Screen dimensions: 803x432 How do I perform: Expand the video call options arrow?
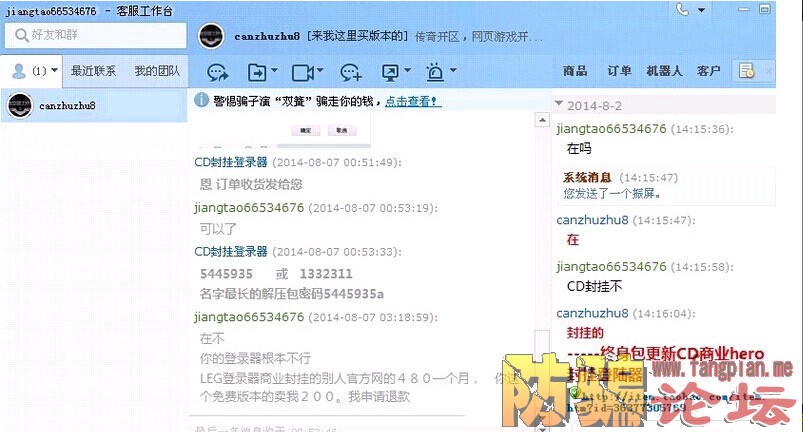pyautogui.click(x=321, y=72)
